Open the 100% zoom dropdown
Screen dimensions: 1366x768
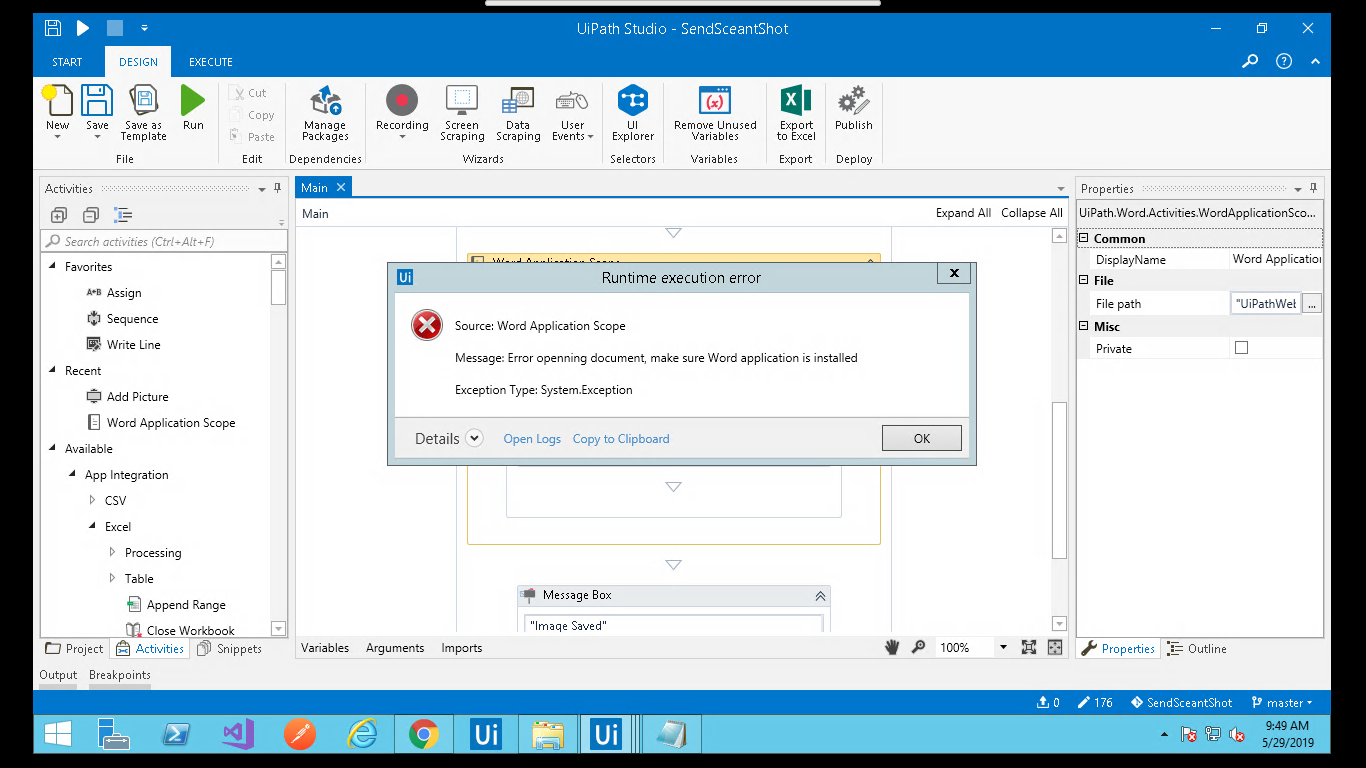(x=1003, y=648)
